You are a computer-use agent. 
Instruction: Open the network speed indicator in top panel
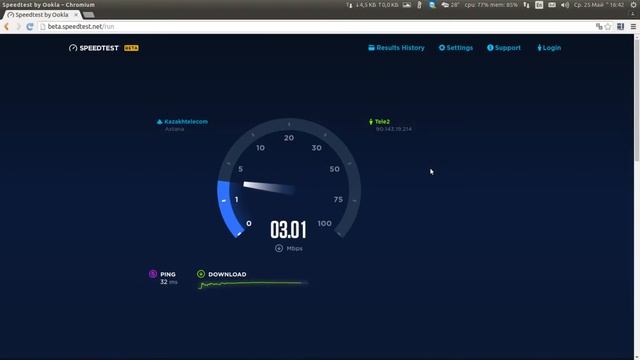tap(372, 5)
